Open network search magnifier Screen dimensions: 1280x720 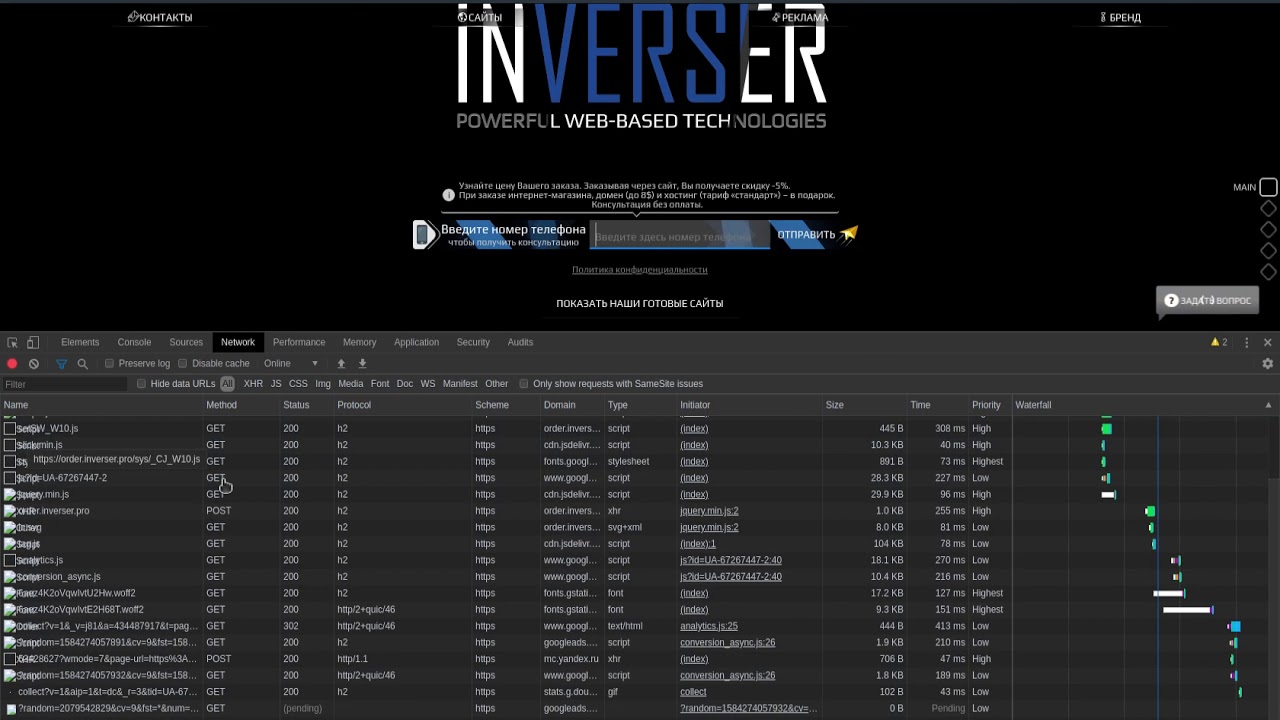pyautogui.click(x=83, y=364)
